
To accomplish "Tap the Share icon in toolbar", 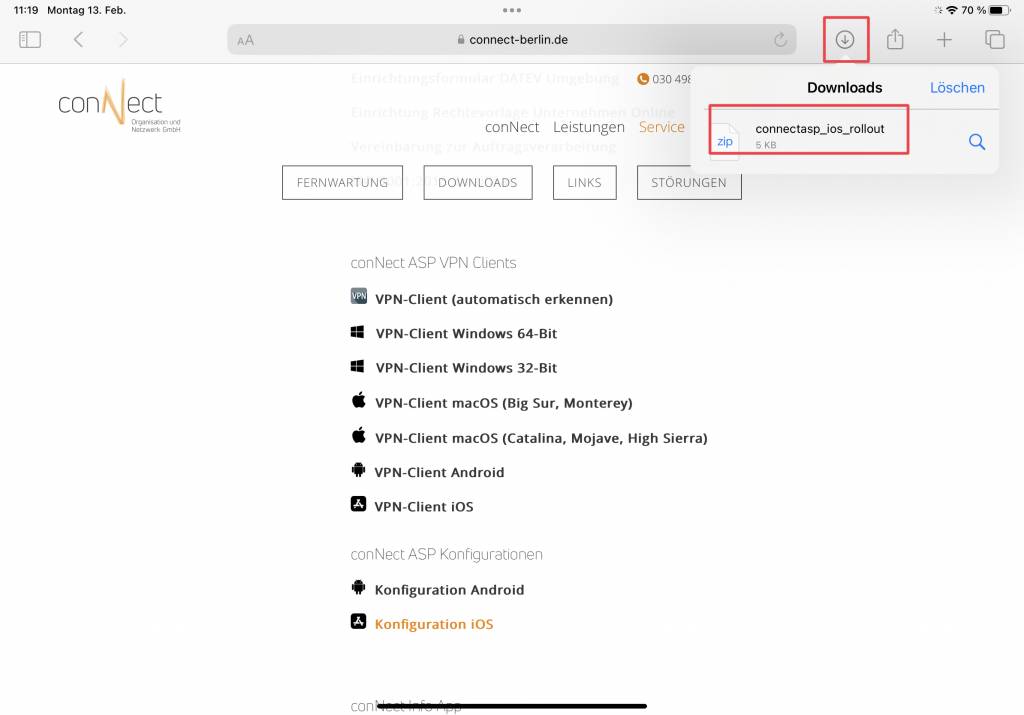I will [895, 40].
